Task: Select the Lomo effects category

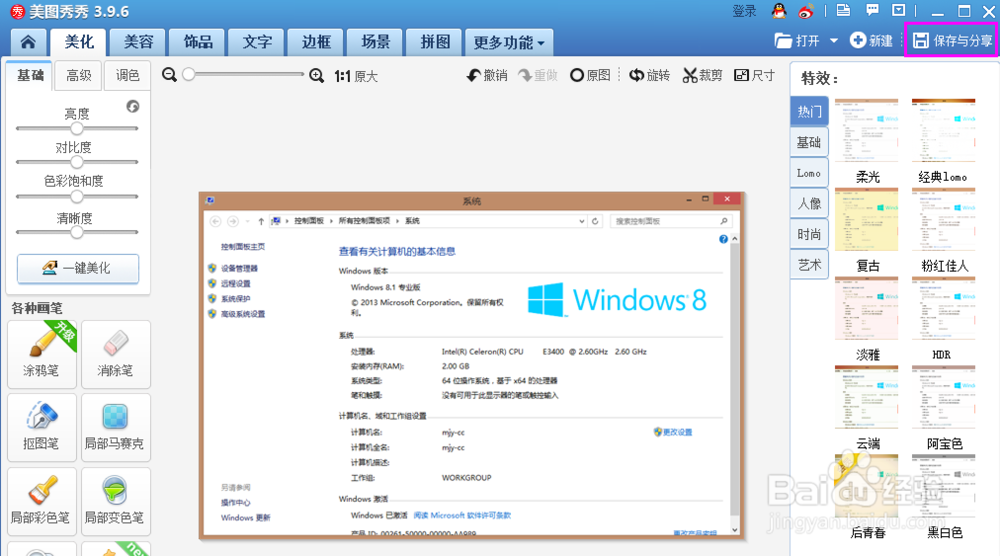Action: [809, 173]
